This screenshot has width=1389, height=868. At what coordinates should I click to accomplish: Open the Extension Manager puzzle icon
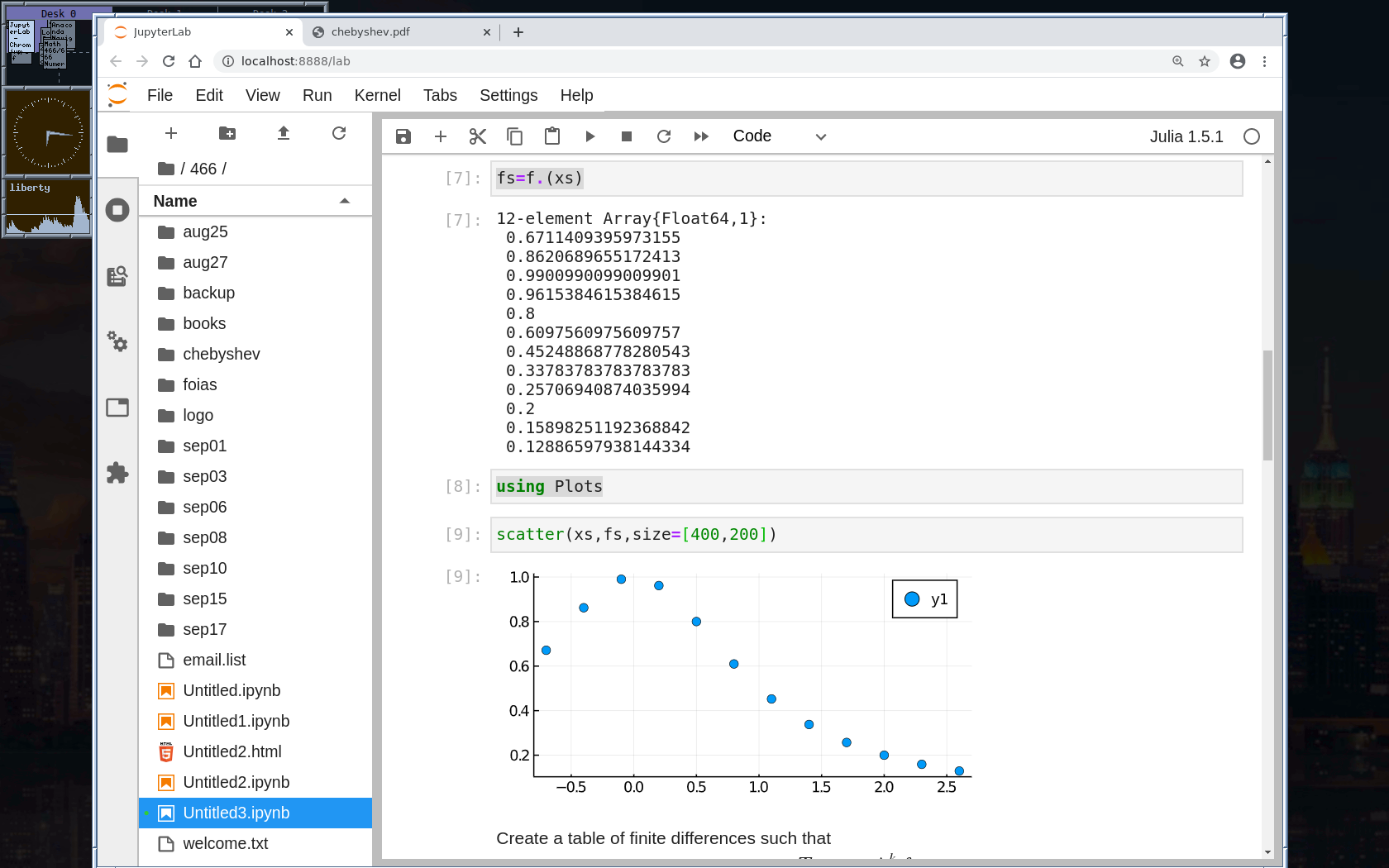point(117,473)
